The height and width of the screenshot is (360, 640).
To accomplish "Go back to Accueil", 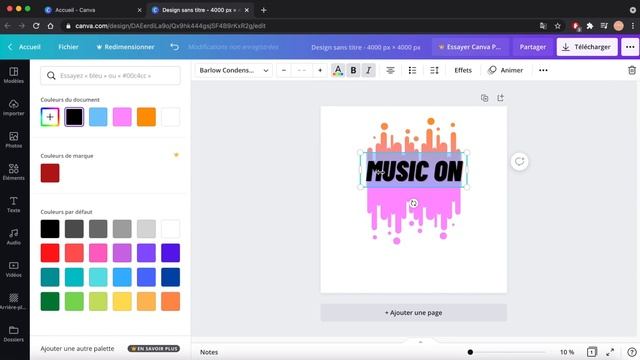I will tap(24, 47).
